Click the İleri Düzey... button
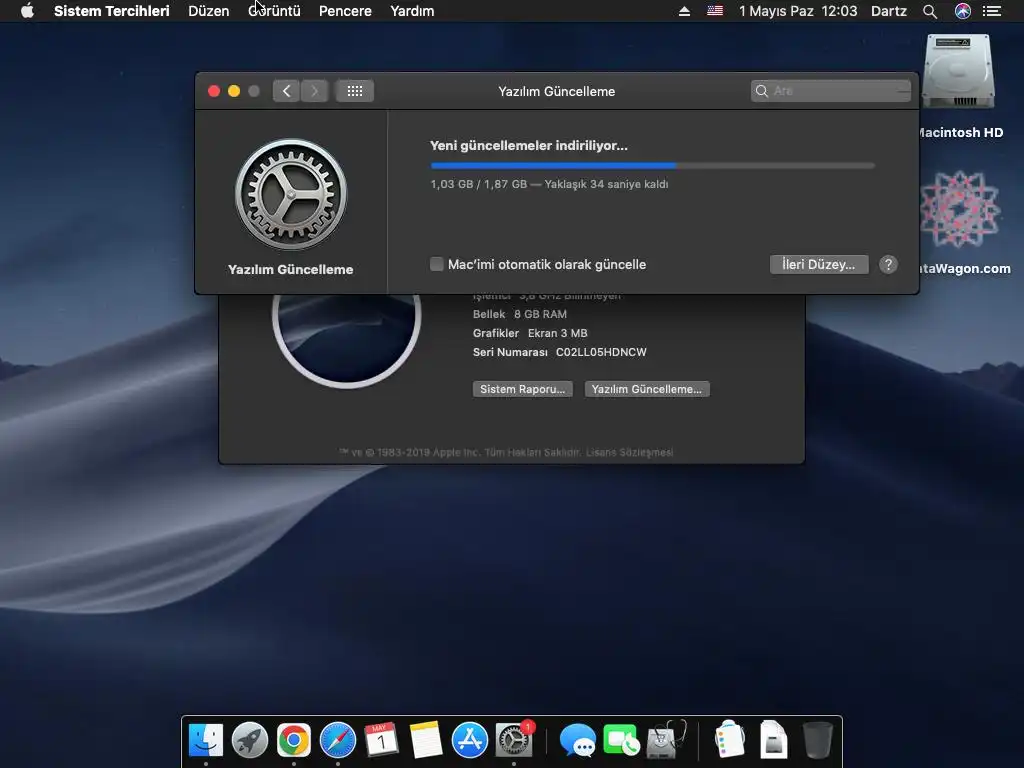 [x=819, y=264]
